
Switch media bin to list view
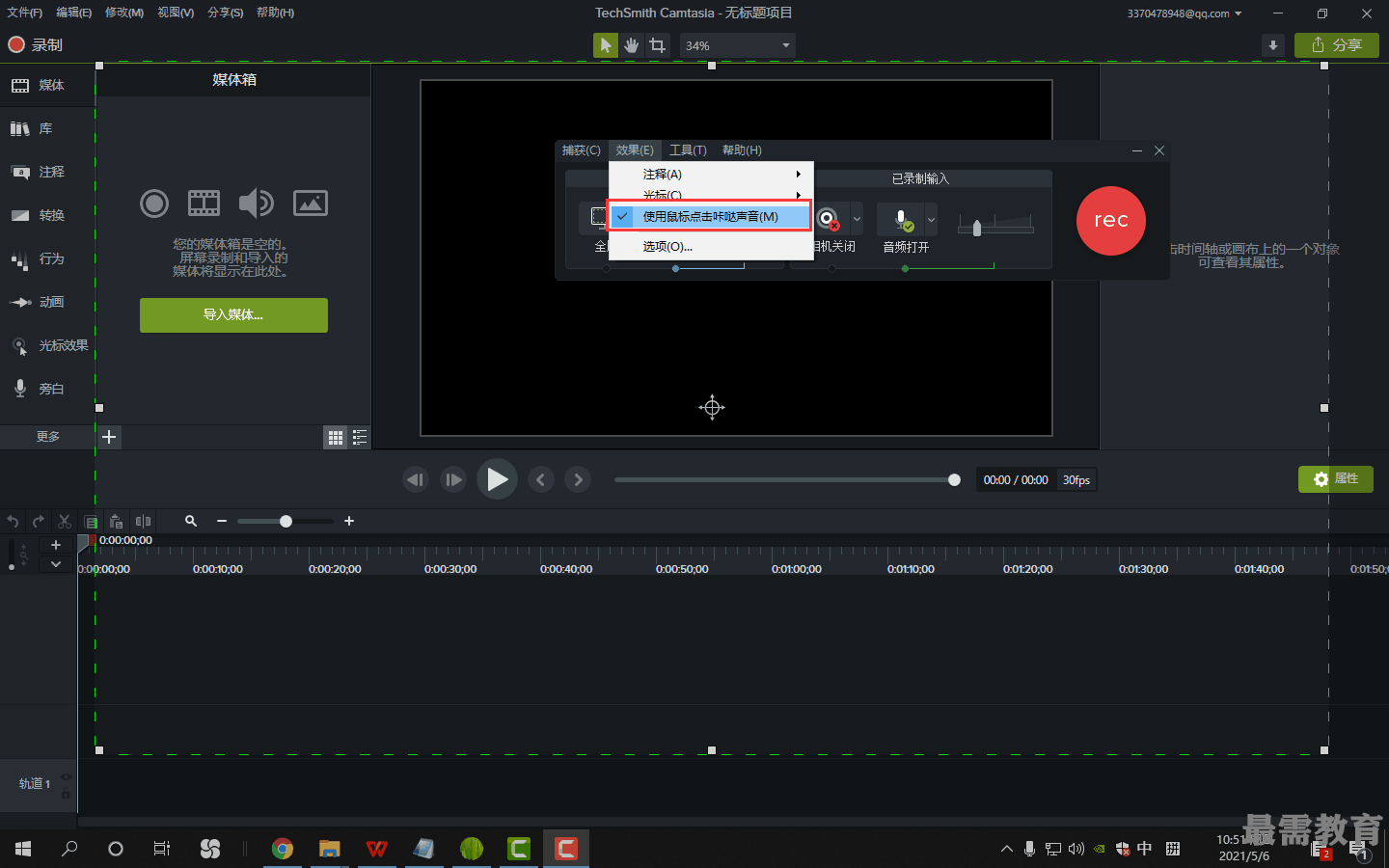(x=360, y=438)
